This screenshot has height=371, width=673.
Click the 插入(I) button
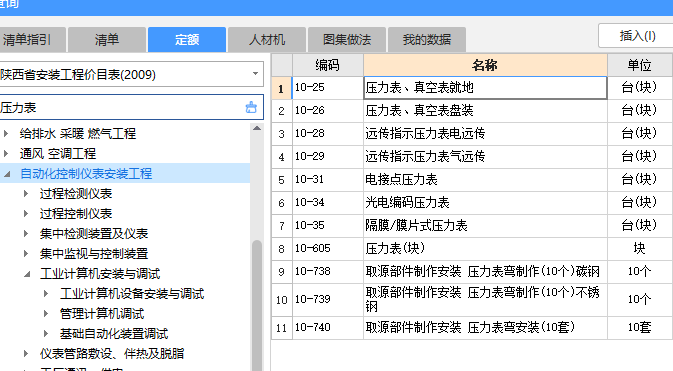[x=637, y=36]
